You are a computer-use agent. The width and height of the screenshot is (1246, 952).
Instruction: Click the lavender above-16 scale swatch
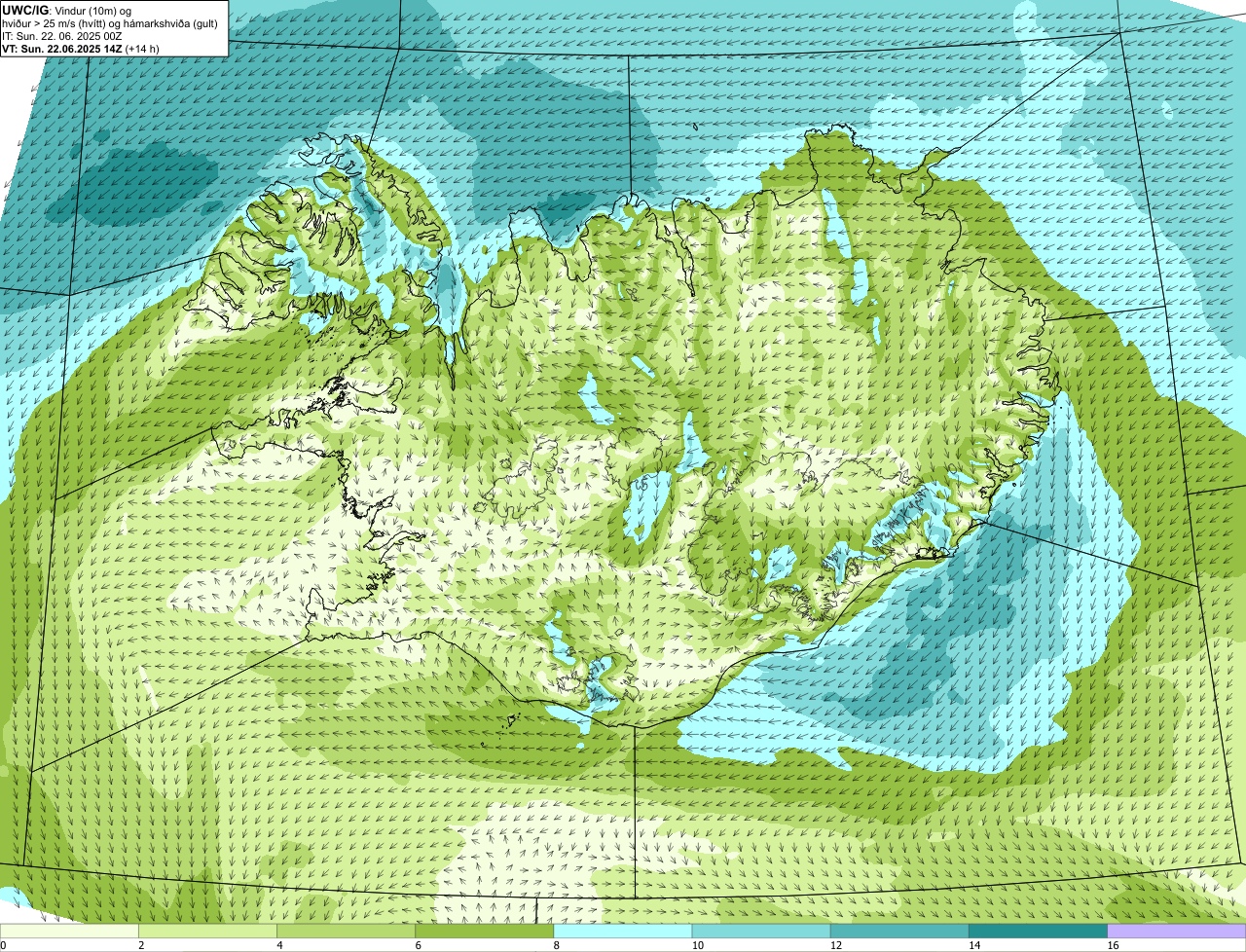tap(1177, 931)
